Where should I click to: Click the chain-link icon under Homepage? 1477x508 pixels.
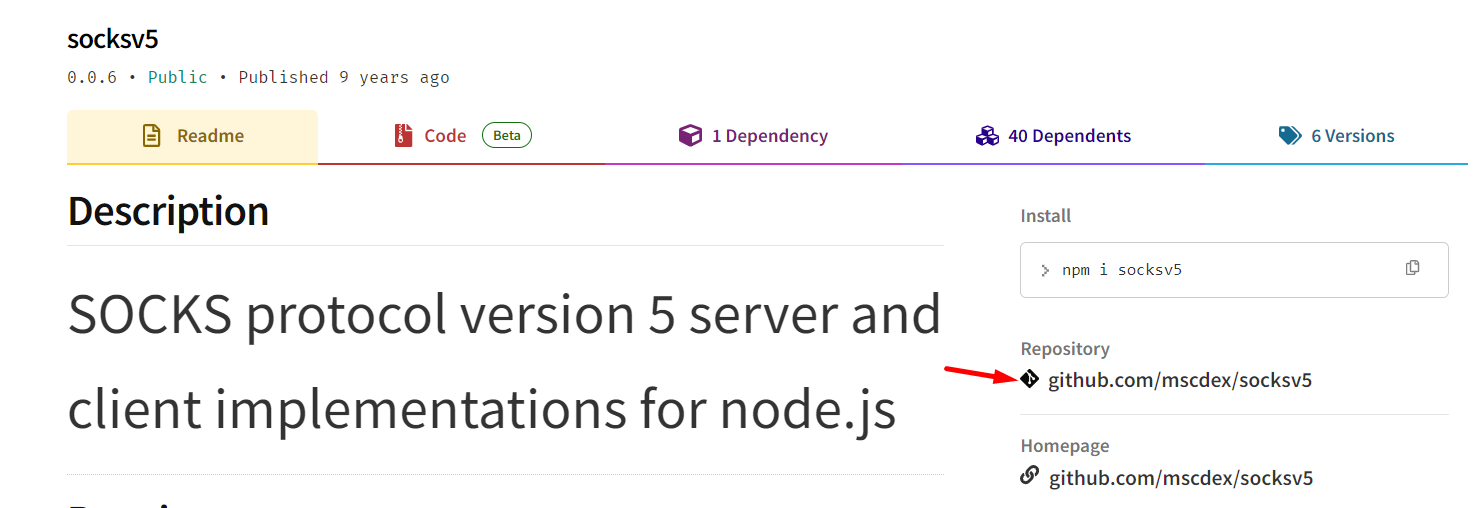pyautogui.click(x=1029, y=476)
